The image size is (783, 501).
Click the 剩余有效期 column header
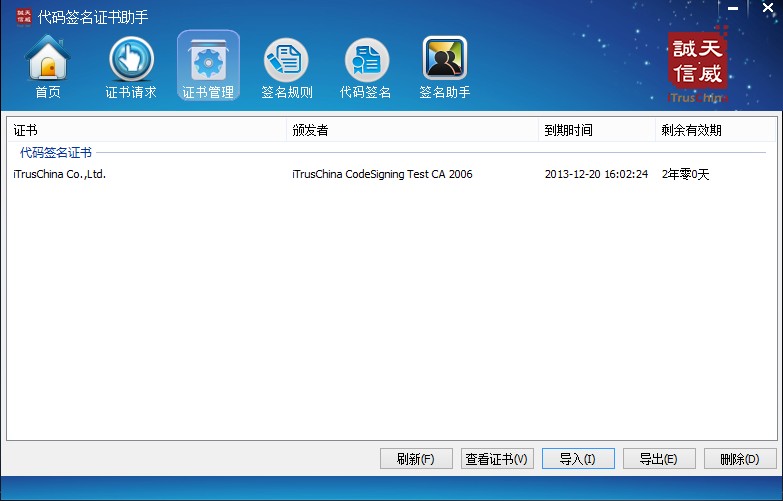pyautogui.click(x=712, y=130)
